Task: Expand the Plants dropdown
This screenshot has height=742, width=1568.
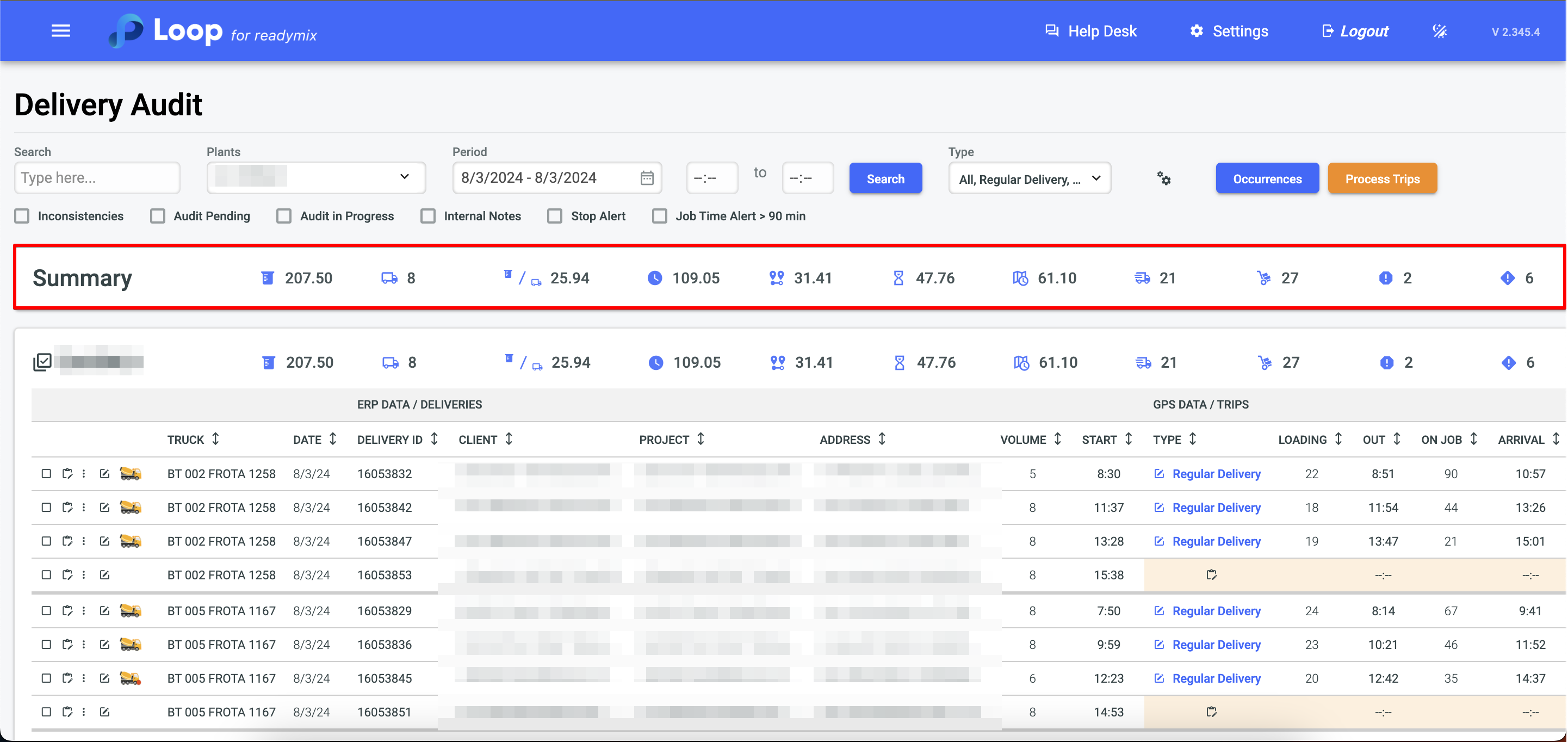Action: 316,178
